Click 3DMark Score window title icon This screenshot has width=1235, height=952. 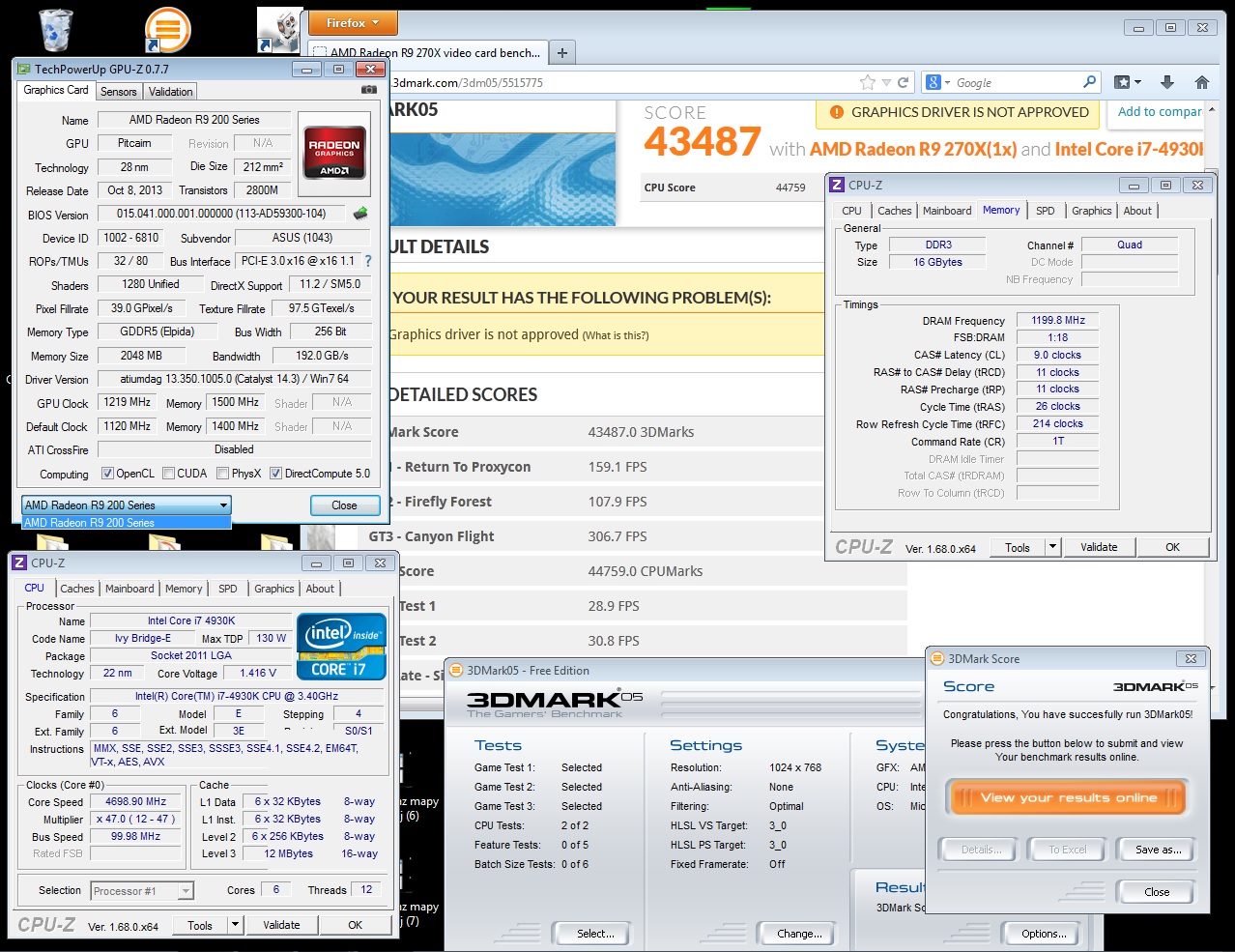tap(936, 658)
